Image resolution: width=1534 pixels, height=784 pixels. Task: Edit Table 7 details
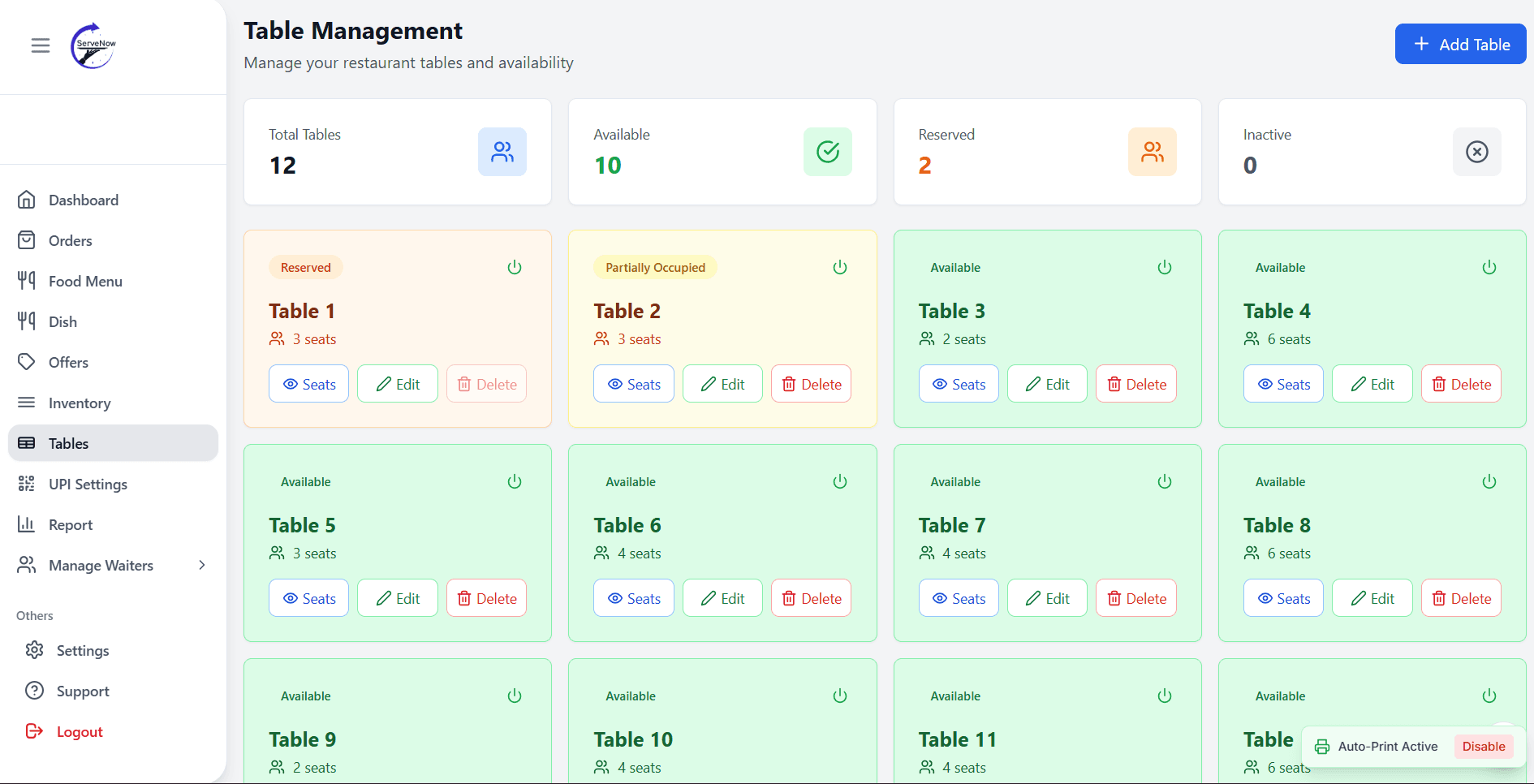click(x=1047, y=599)
